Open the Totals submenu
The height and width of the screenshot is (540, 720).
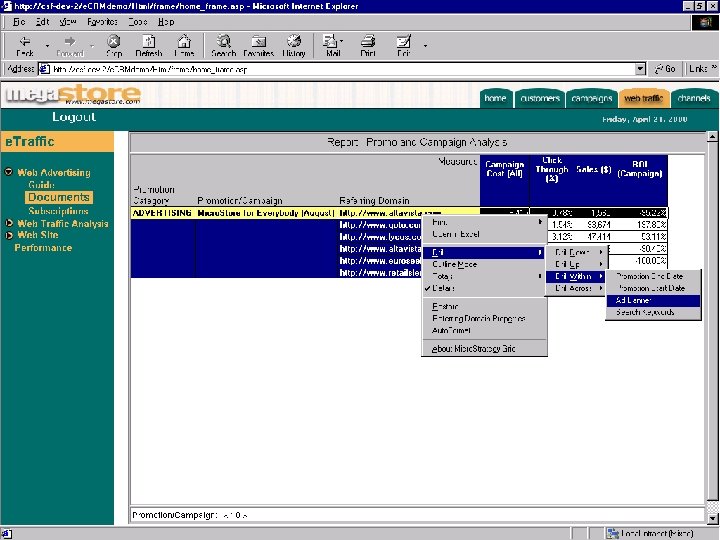point(484,276)
